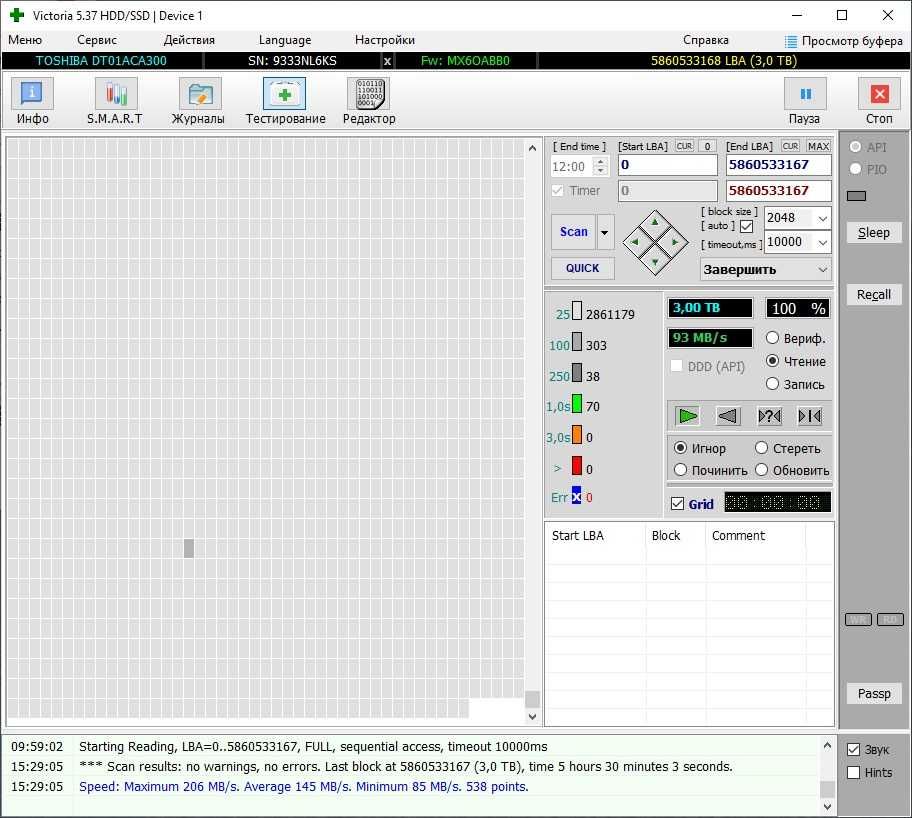Click the down arrow in navigation diamond
The image size is (912, 818).
click(x=656, y=262)
